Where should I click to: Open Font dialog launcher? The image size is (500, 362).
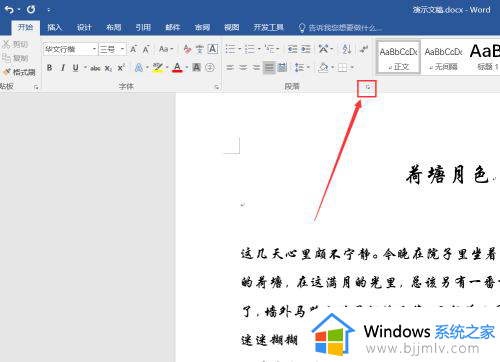pyautogui.click(x=217, y=87)
